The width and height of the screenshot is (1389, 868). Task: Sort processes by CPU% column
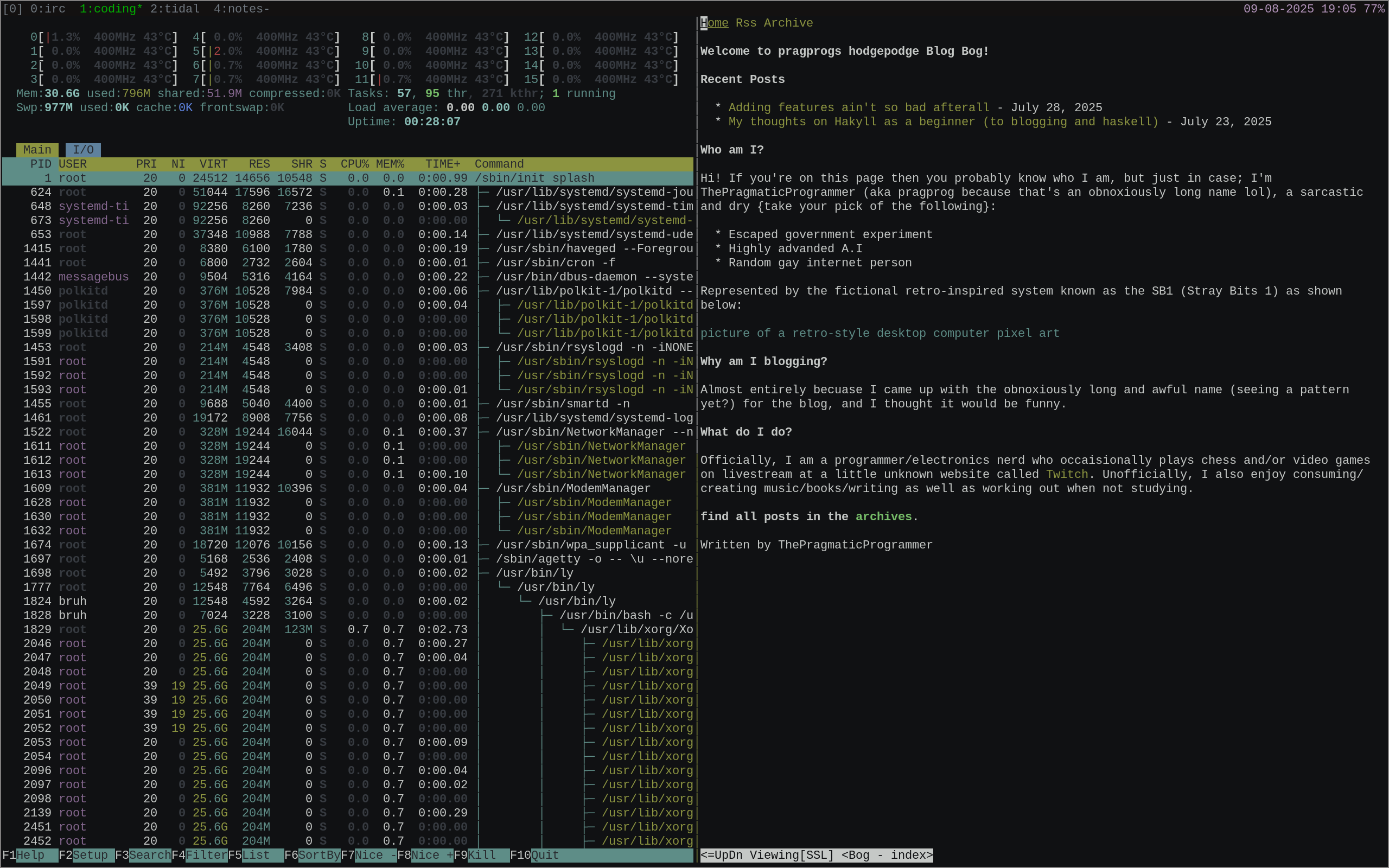pos(355,164)
